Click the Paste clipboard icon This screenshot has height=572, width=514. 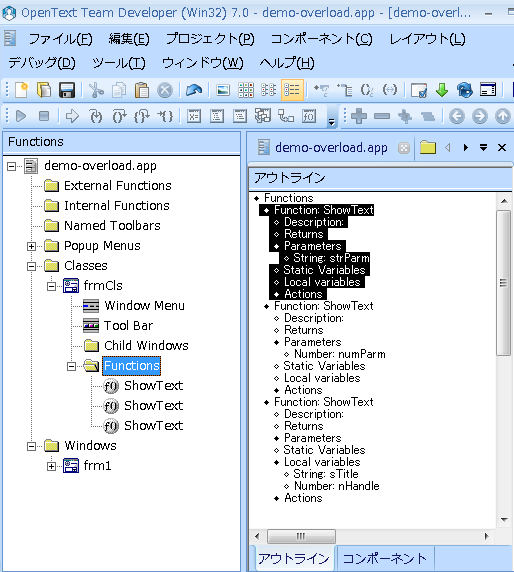142,90
